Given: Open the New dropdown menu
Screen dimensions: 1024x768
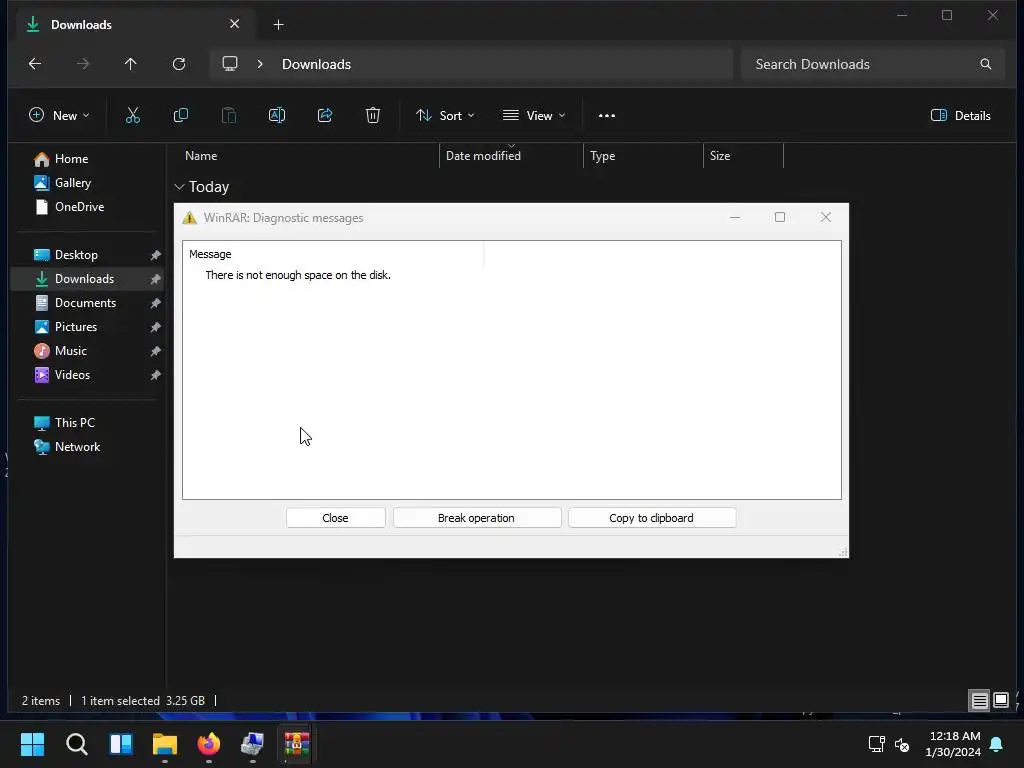Looking at the screenshot, I should tap(59, 116).
